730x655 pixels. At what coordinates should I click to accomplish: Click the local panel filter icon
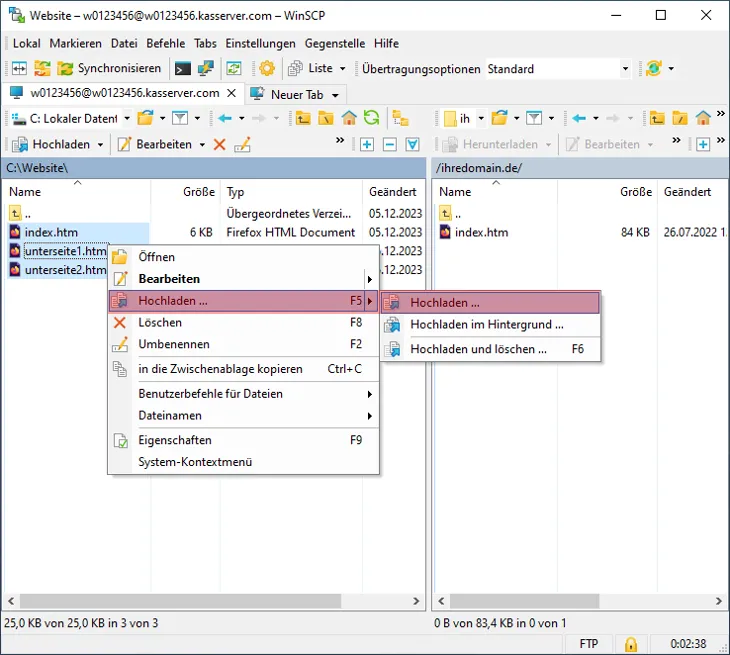click(x=180, y=118)
